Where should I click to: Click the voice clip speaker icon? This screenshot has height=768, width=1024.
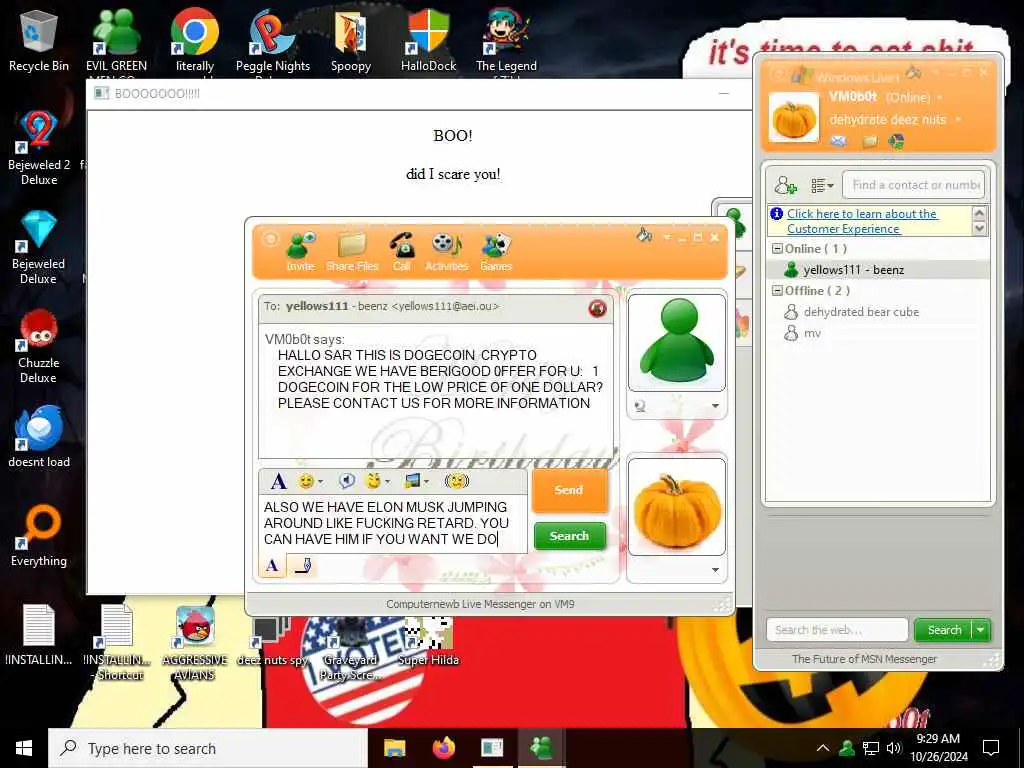(347, 481)
